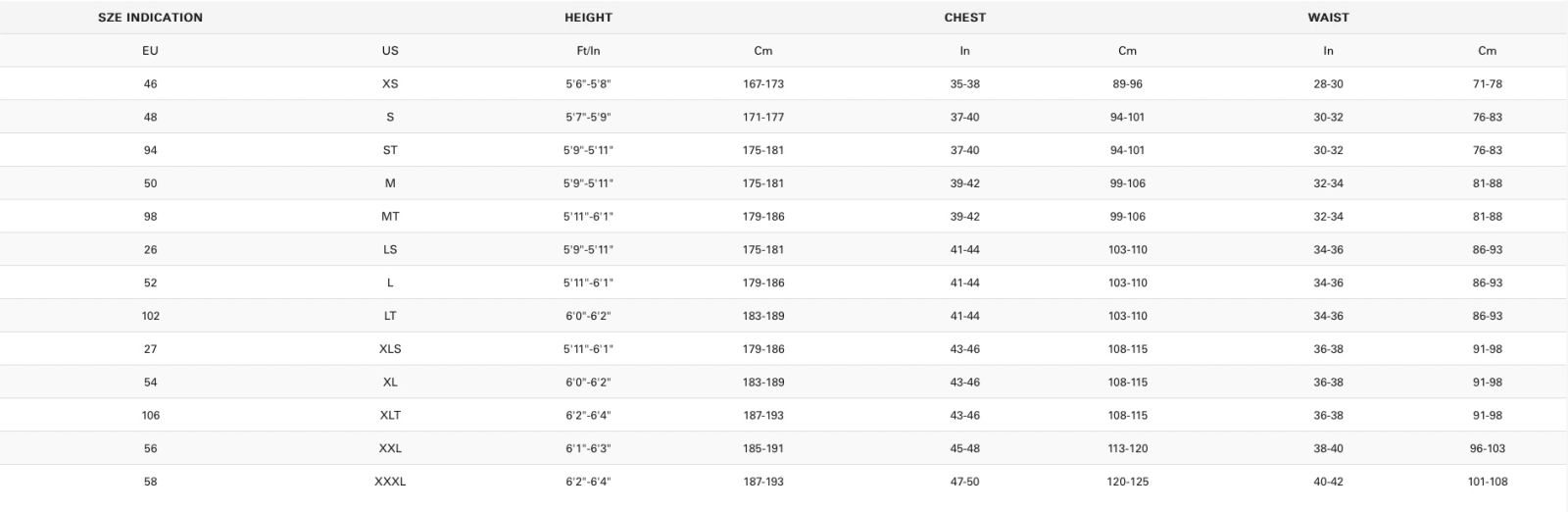The height and width of the screenshot is (512, 1568).
Task: Select the WAIST column header
Action: [1328, 18]
